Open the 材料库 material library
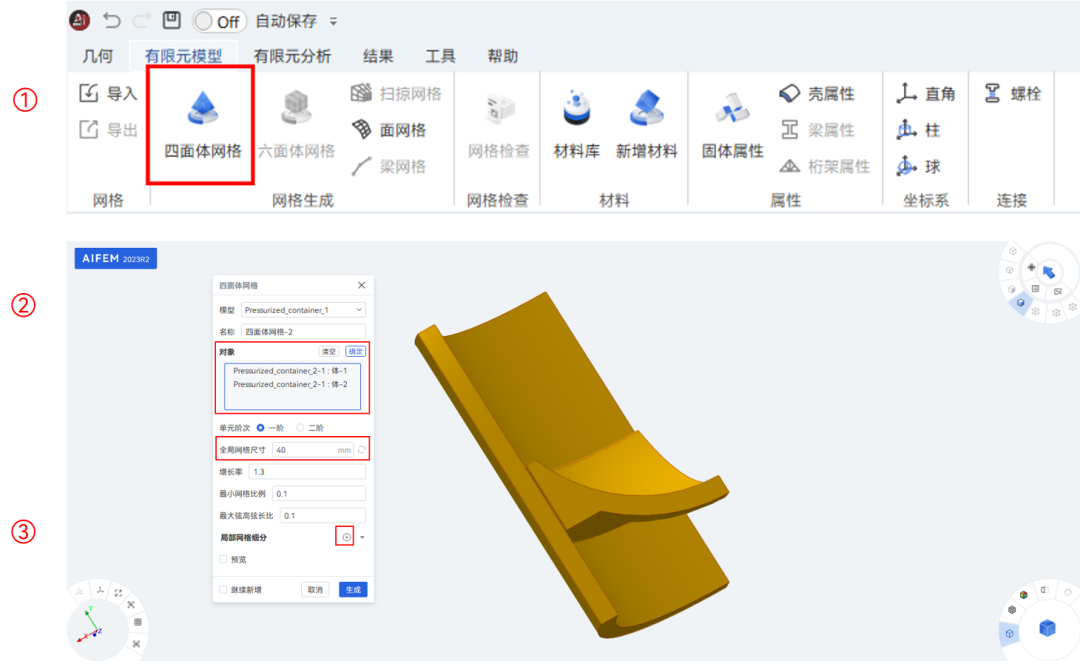Image resolution: width=1080 pixels, height=664 pixels. [578, 125]
